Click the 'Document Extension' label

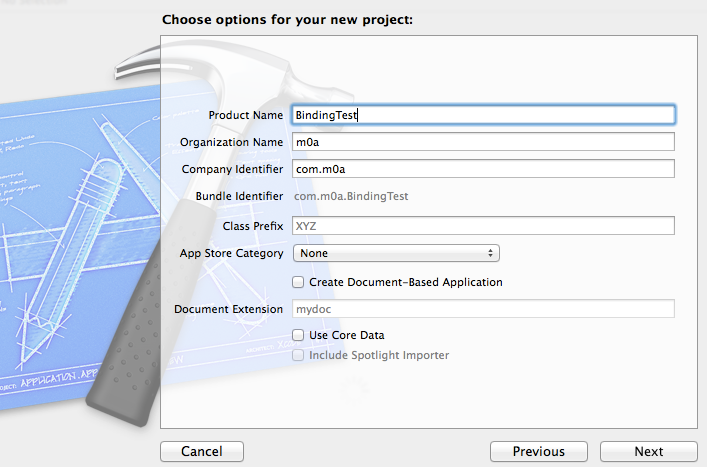click(x=228, y=309)
